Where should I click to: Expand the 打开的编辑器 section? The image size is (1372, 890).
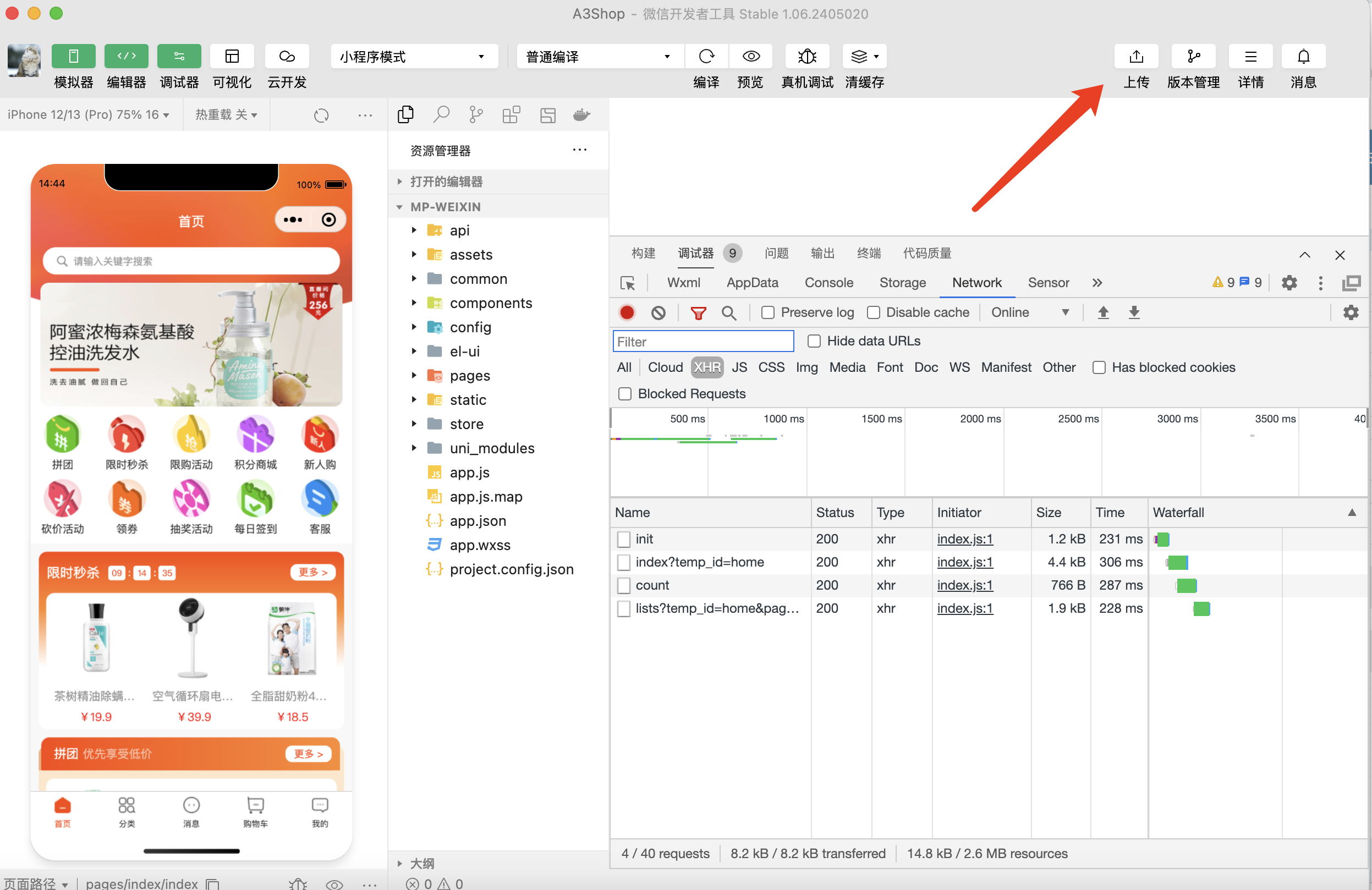coord(498,182)
